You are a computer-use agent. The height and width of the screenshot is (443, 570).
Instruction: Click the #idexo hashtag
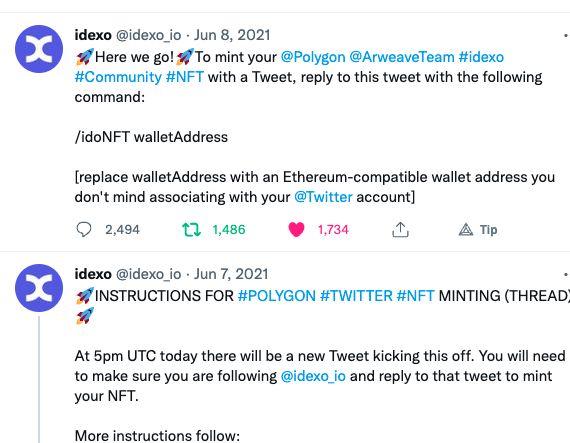(x=481, y=57)
